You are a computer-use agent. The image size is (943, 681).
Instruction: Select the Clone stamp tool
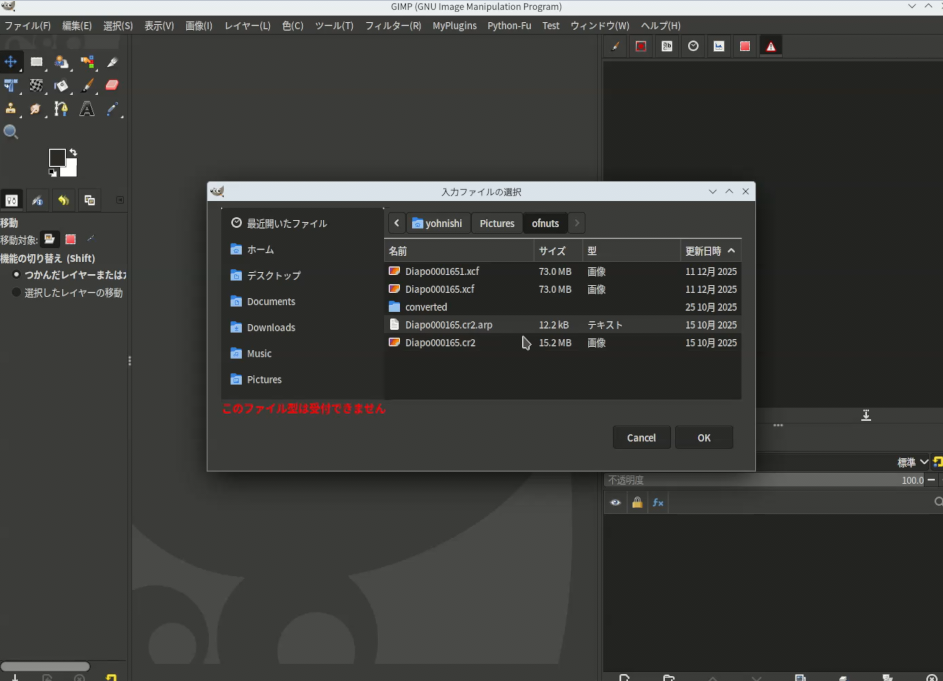[10, 109]
